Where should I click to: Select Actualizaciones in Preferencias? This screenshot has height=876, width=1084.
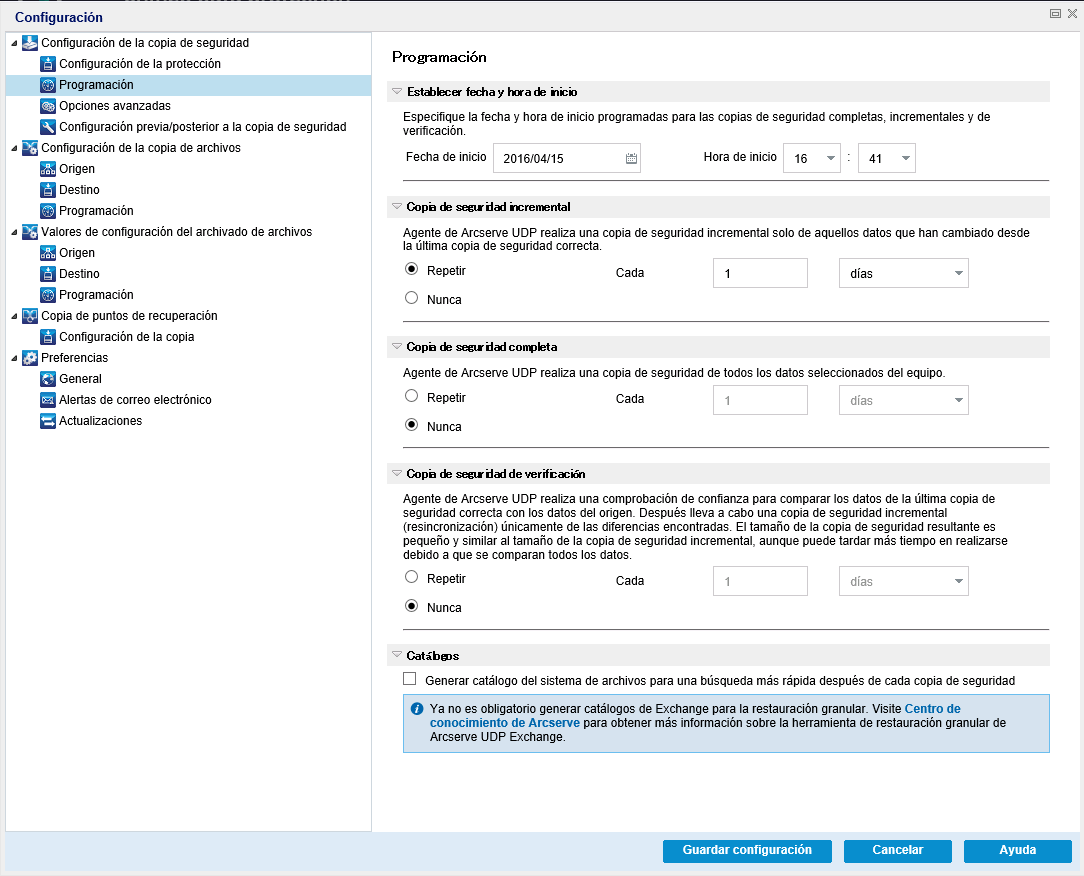tap(100, 421)
